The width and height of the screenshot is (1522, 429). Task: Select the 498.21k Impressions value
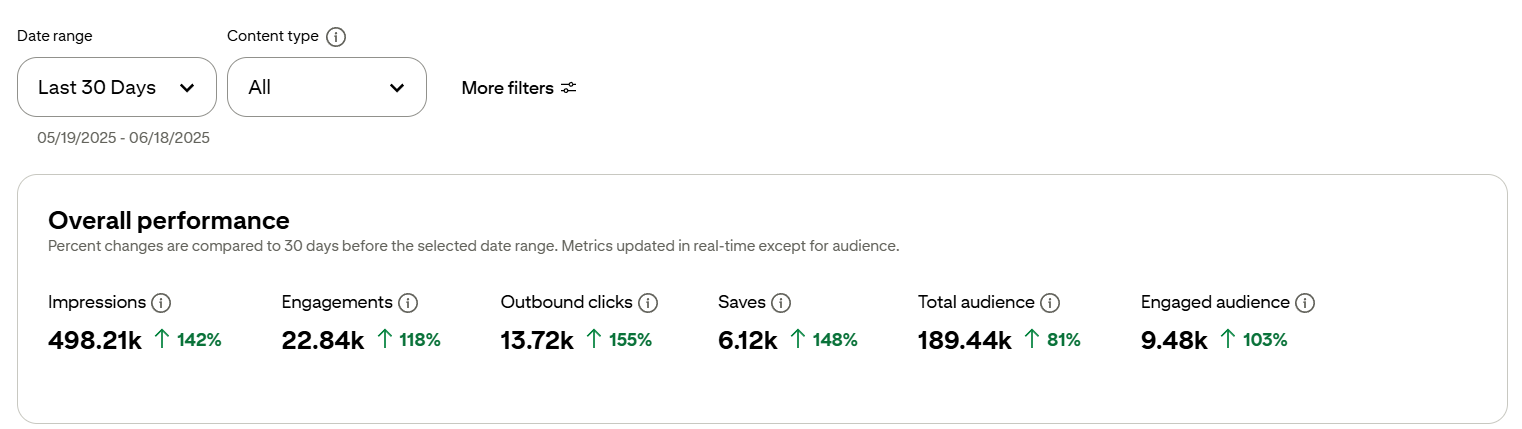(95, 340)
